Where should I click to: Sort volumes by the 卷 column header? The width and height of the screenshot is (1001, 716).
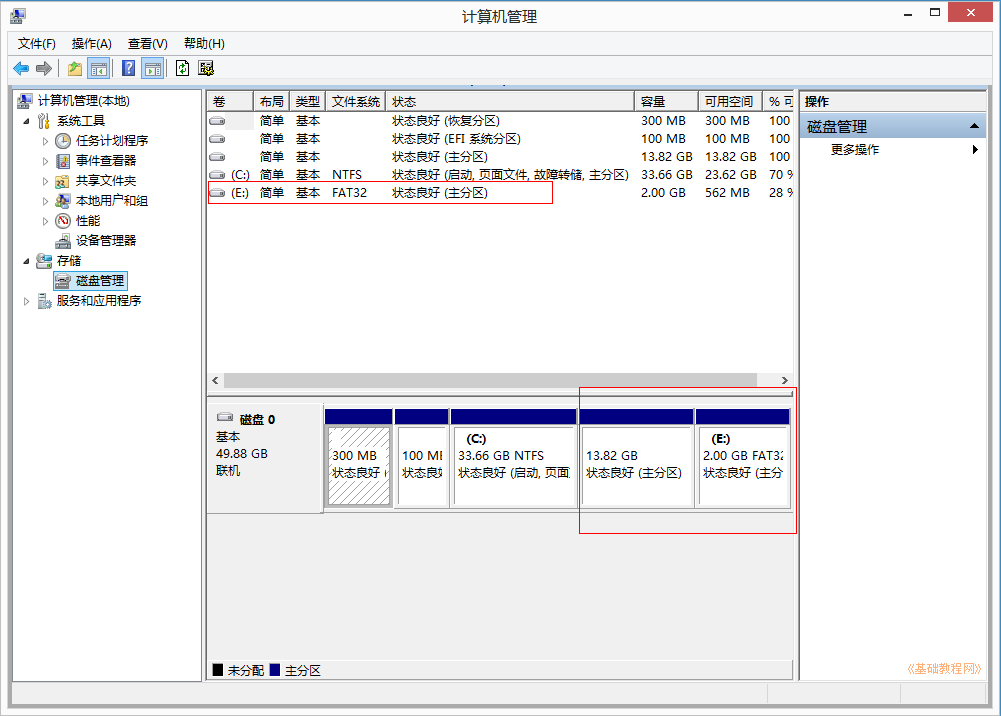(x=228, y=100)
